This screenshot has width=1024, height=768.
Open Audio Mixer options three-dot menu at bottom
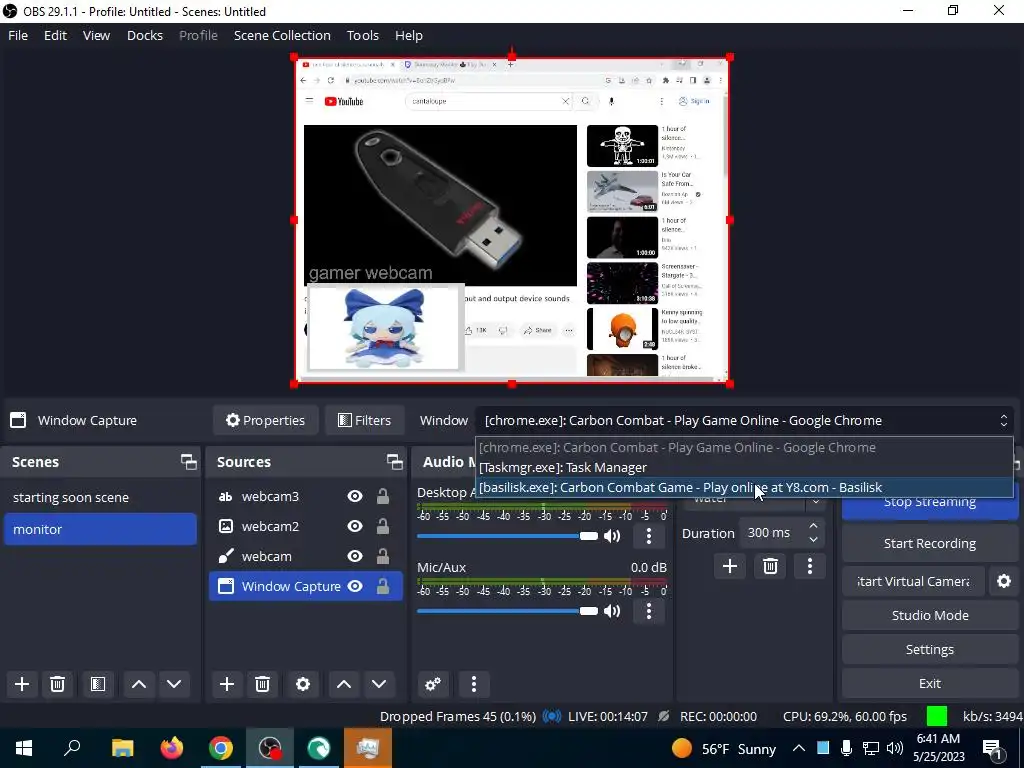(x=474, y=684)
